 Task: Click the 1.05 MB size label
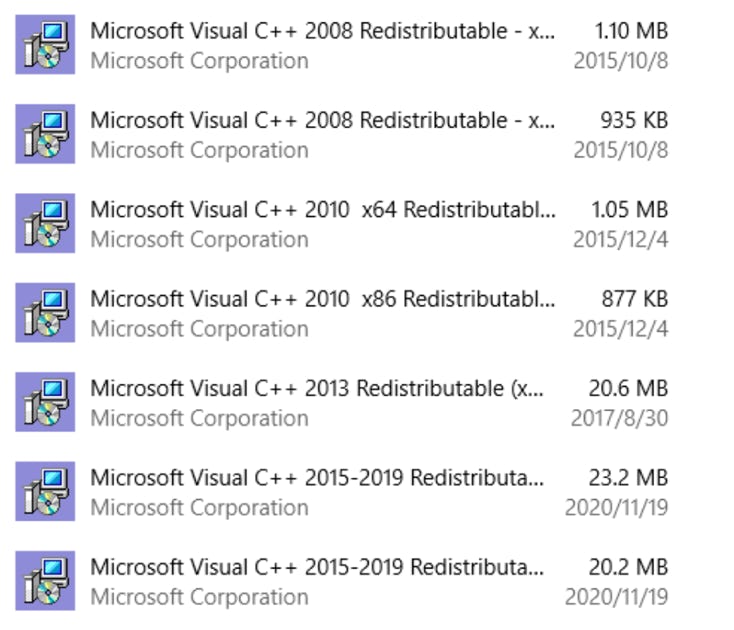[x=630, y=210]
